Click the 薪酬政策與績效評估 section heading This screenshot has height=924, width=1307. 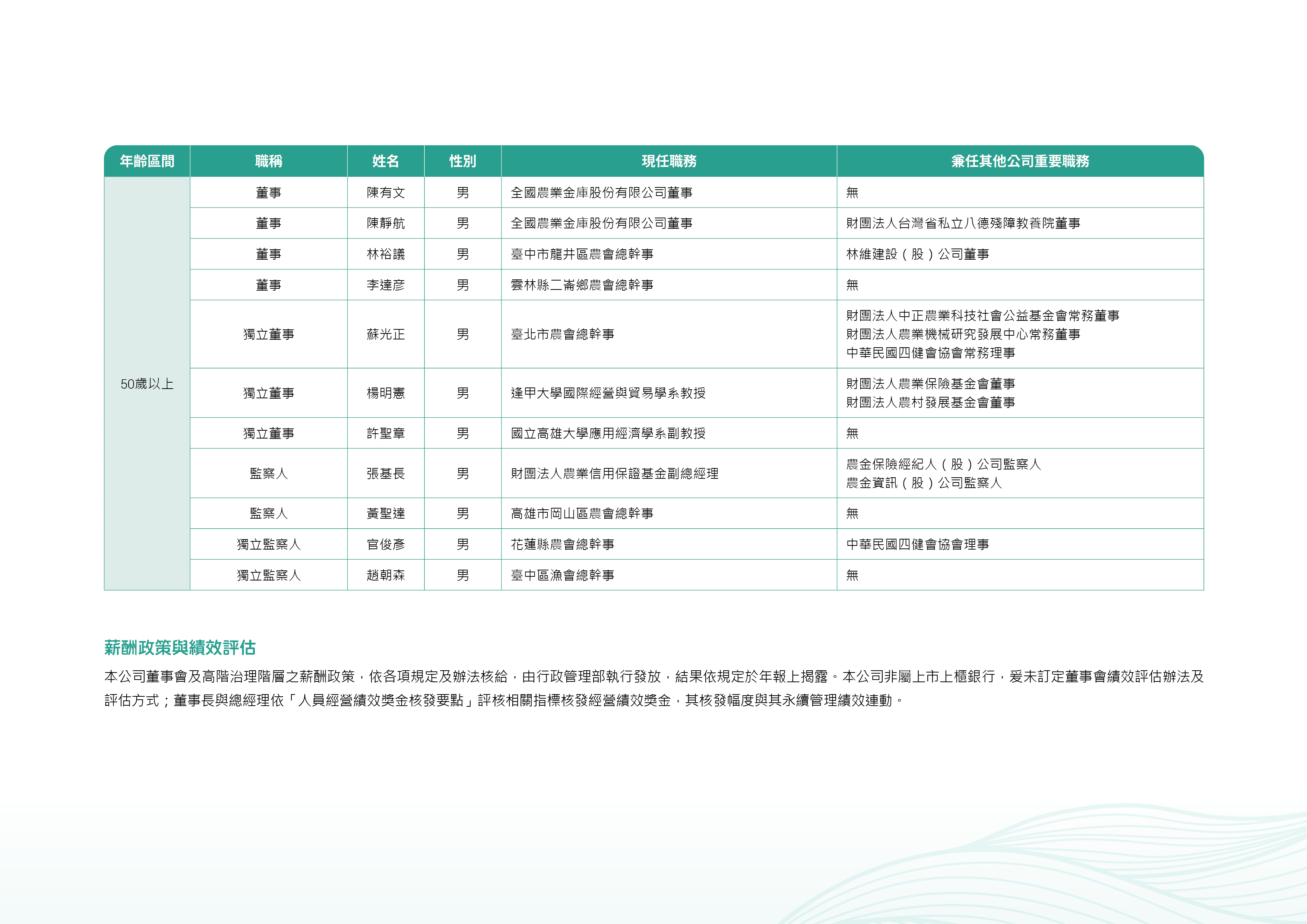180,647
